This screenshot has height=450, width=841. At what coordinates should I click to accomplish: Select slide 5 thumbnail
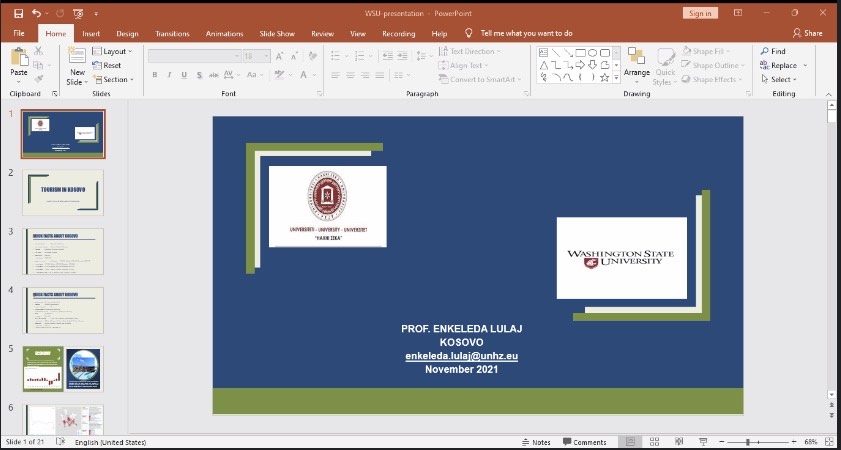[x=63, y=368]
